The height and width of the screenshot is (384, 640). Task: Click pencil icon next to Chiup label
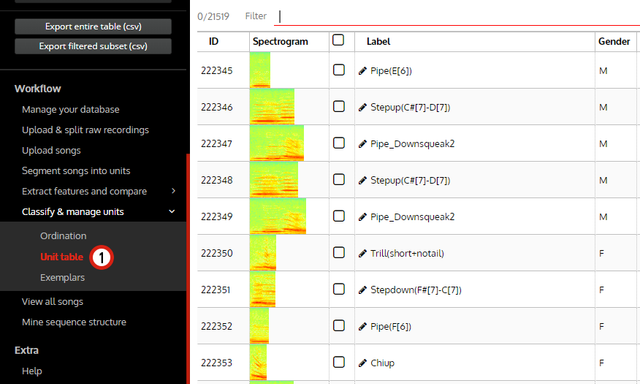[362, 363]
